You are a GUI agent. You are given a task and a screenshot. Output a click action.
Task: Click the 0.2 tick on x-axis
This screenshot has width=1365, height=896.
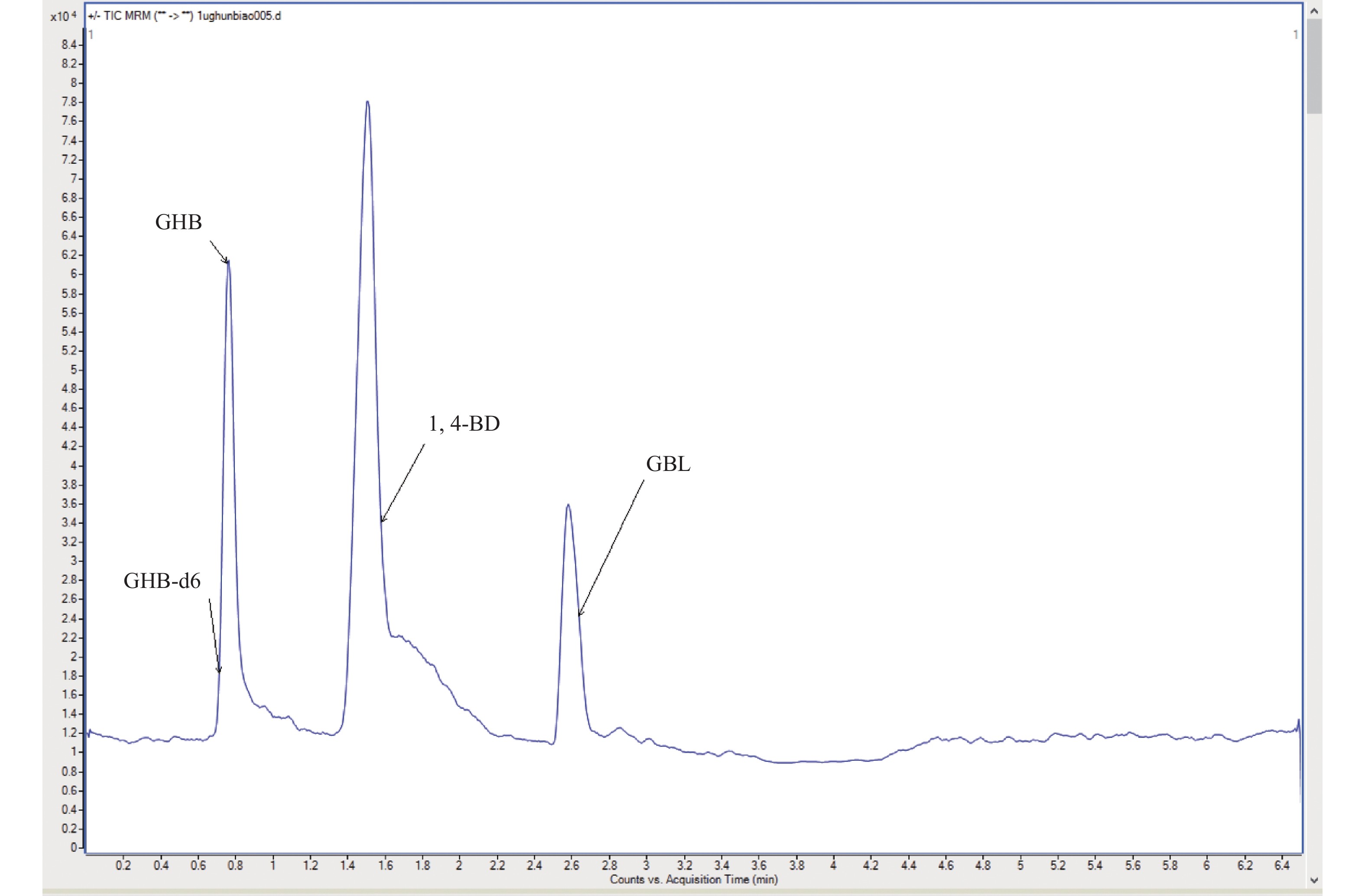point(123,866)
